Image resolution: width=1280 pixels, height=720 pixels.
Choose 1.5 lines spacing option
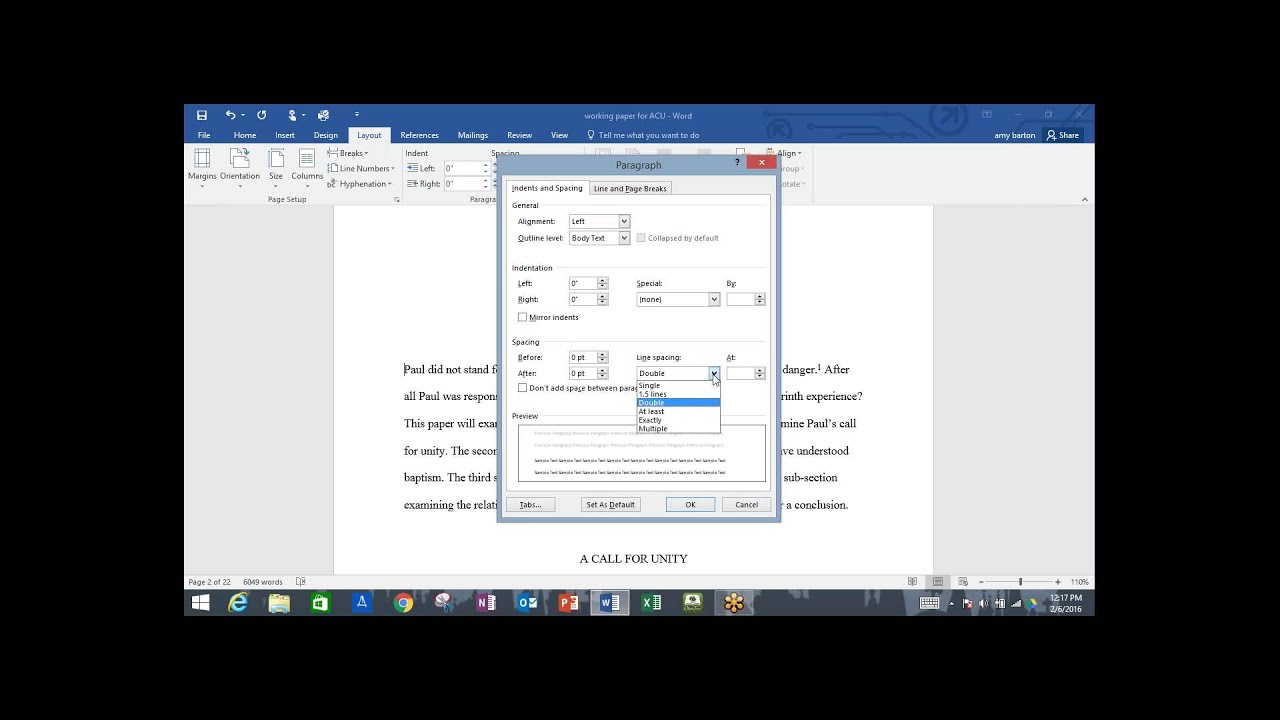coord(678,394)
